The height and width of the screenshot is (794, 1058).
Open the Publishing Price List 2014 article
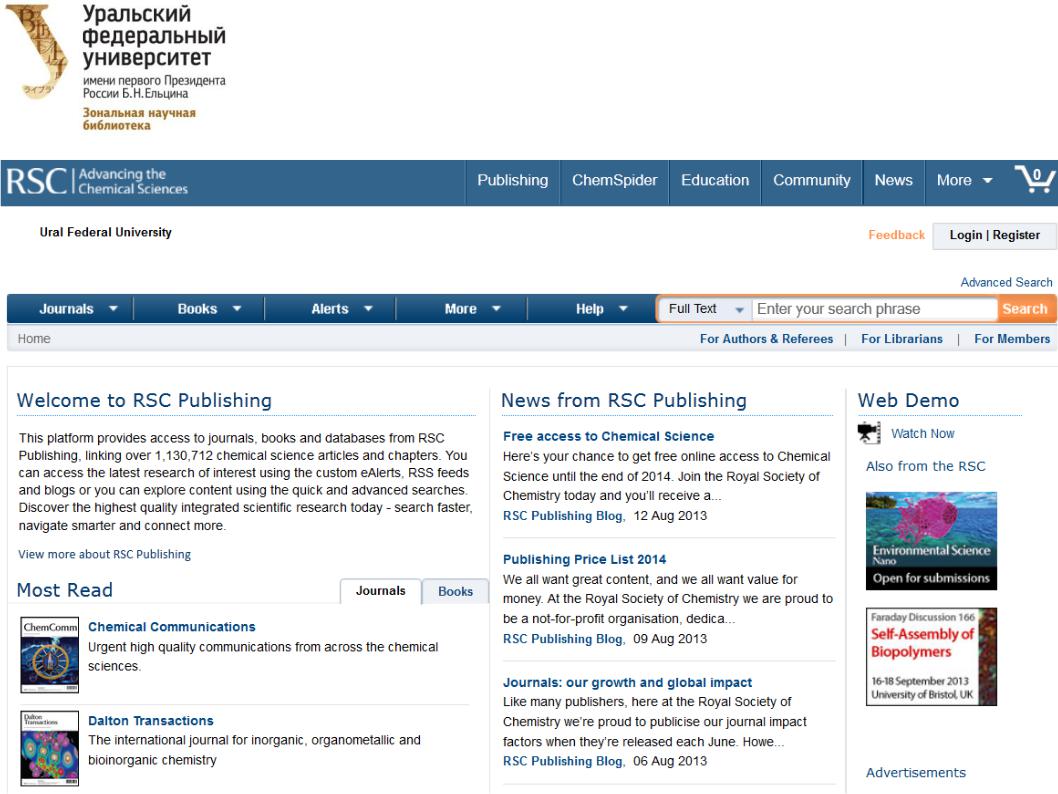(584, 559)
